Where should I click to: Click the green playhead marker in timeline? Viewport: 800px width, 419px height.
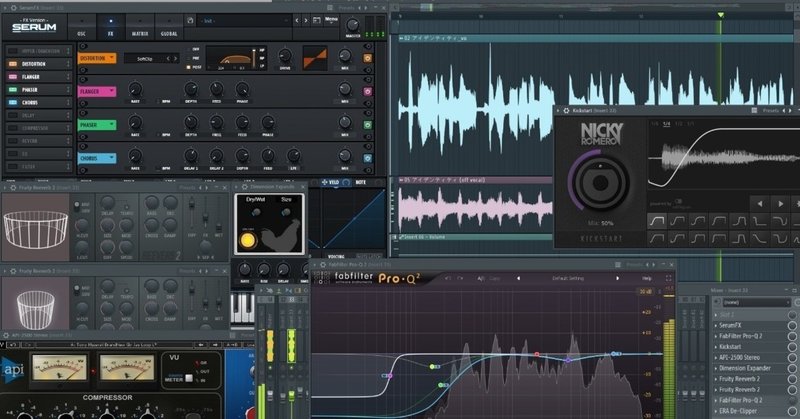coord(721,15)
